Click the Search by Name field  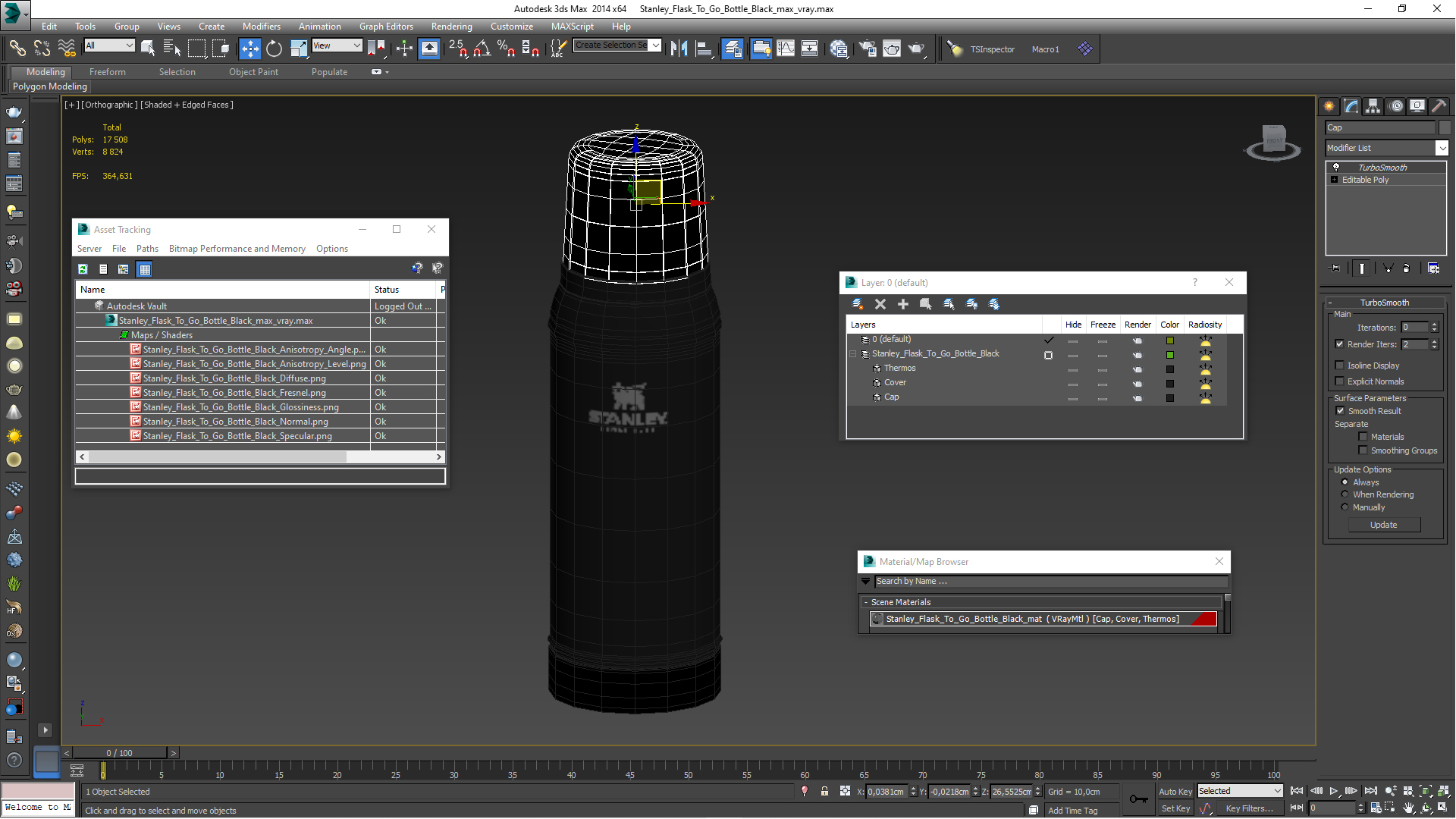pos(1050,582)
